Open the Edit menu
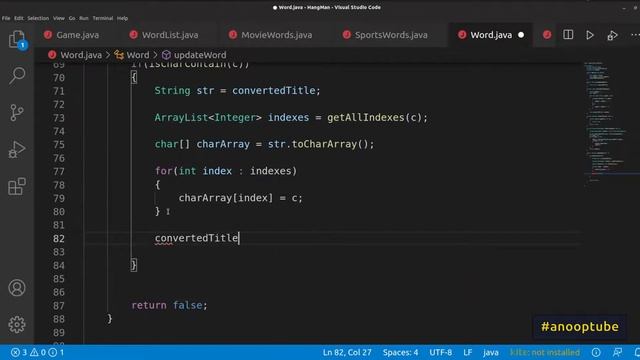 (x=19, y=18)
